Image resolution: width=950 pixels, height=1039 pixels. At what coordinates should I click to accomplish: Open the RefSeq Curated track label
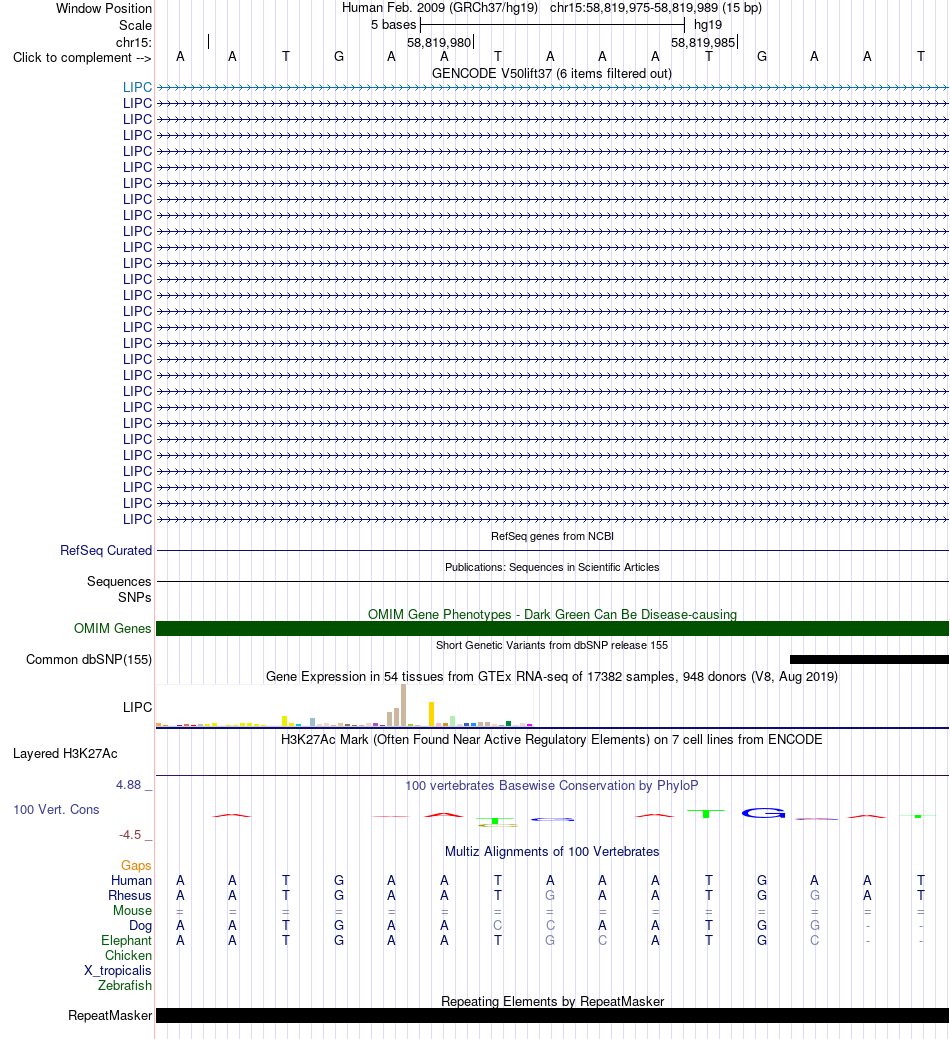[106, 551]
